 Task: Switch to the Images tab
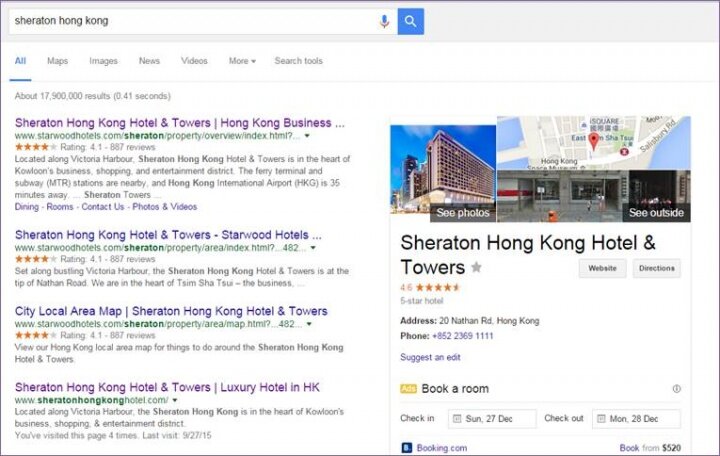click(103, 61)
